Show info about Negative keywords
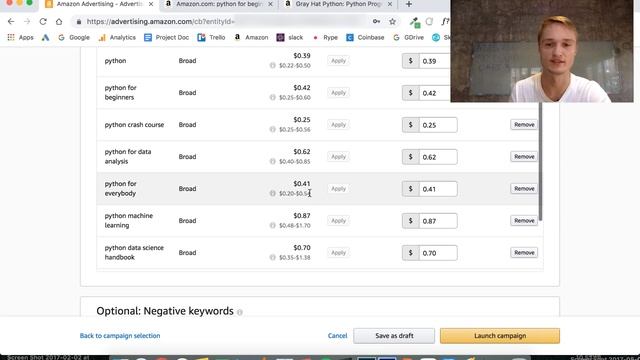 [240, 312]
